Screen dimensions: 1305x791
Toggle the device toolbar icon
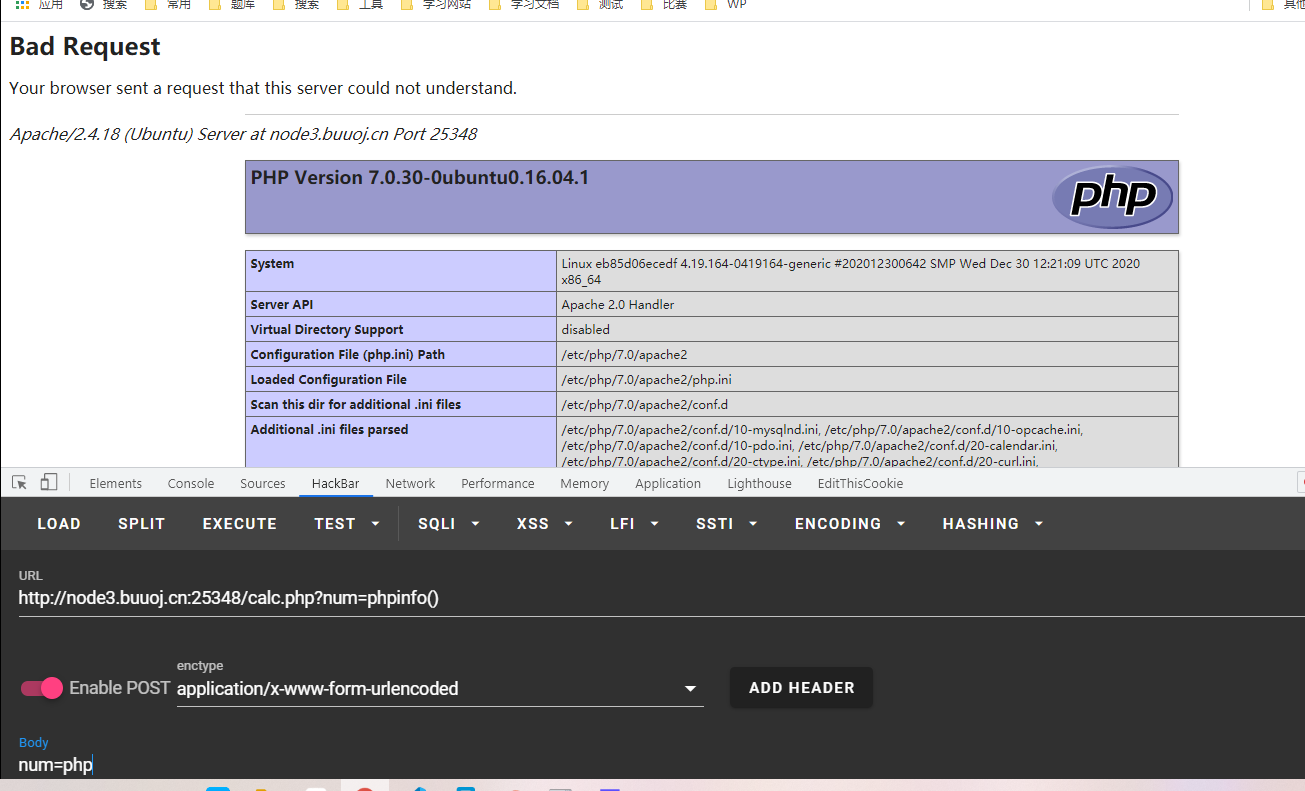[49, 483]
